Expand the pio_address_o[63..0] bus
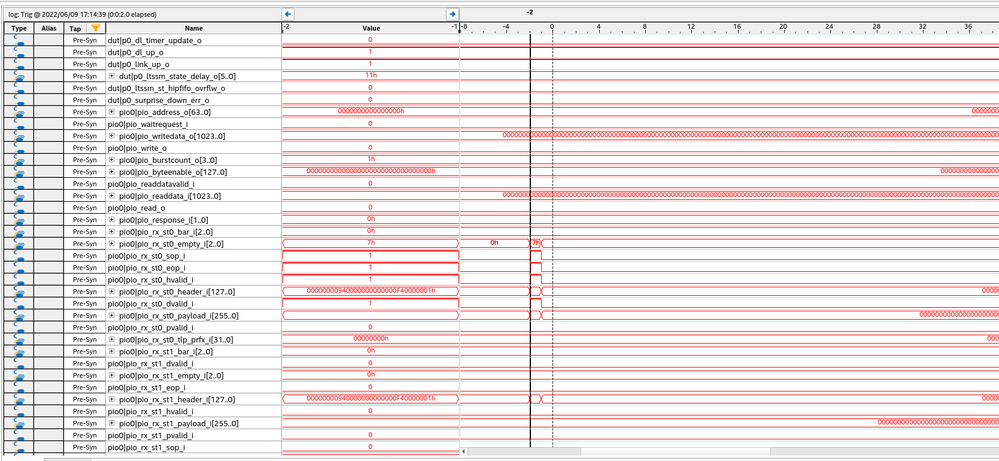This screenshot has width=999, height=461. tap(111, 112)
